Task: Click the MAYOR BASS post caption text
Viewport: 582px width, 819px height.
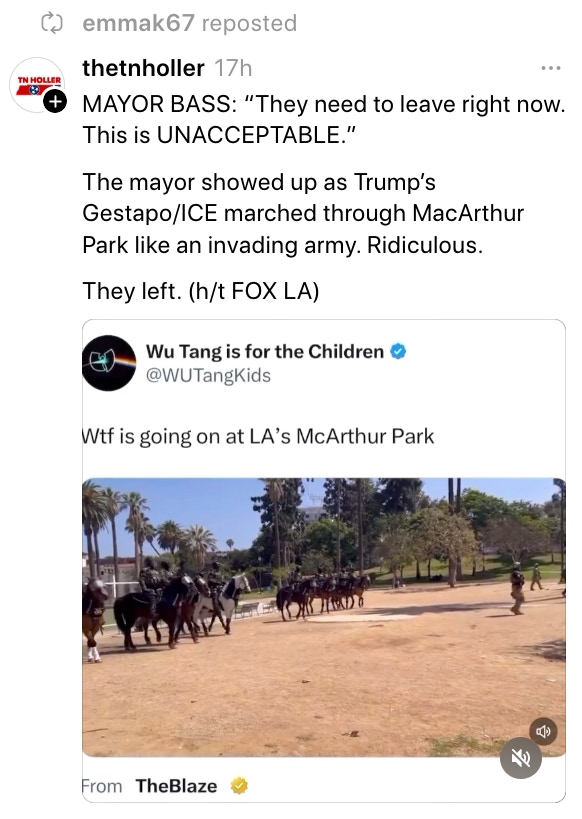Action: pyautogui.click(x=324, y=120)
